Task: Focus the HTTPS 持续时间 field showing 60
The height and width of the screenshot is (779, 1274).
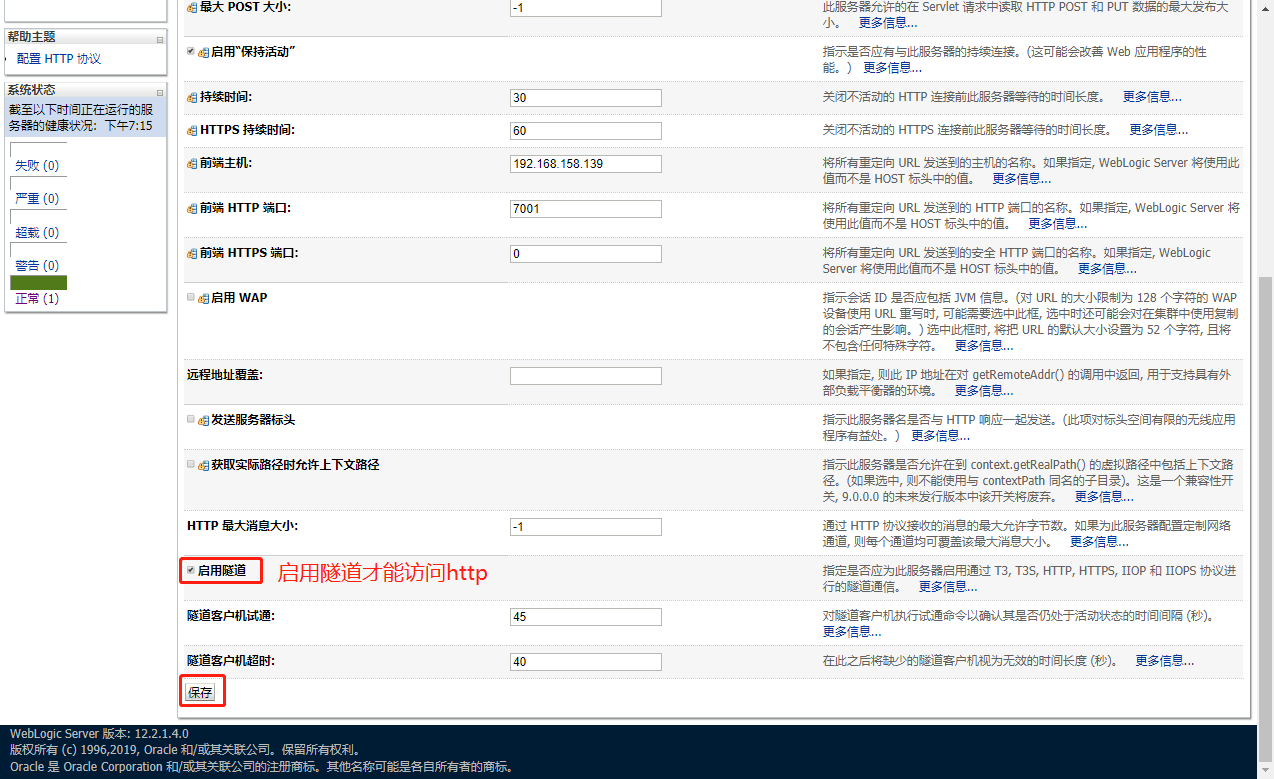Action: pyautogui.click(x=586, y=131)
